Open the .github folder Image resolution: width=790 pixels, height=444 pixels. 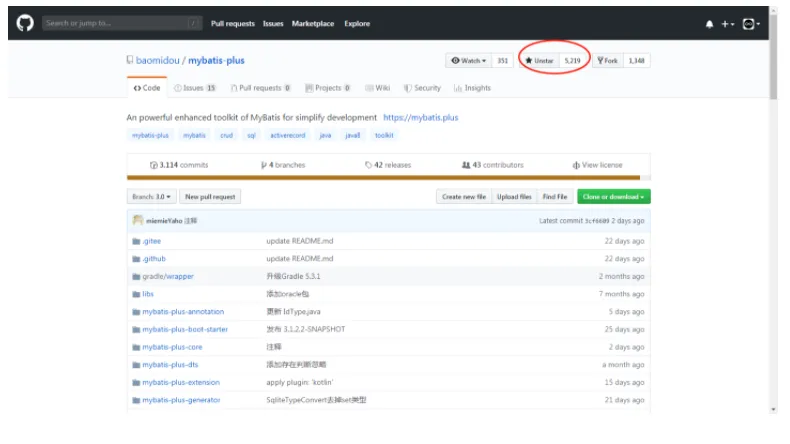coord(154,259)
